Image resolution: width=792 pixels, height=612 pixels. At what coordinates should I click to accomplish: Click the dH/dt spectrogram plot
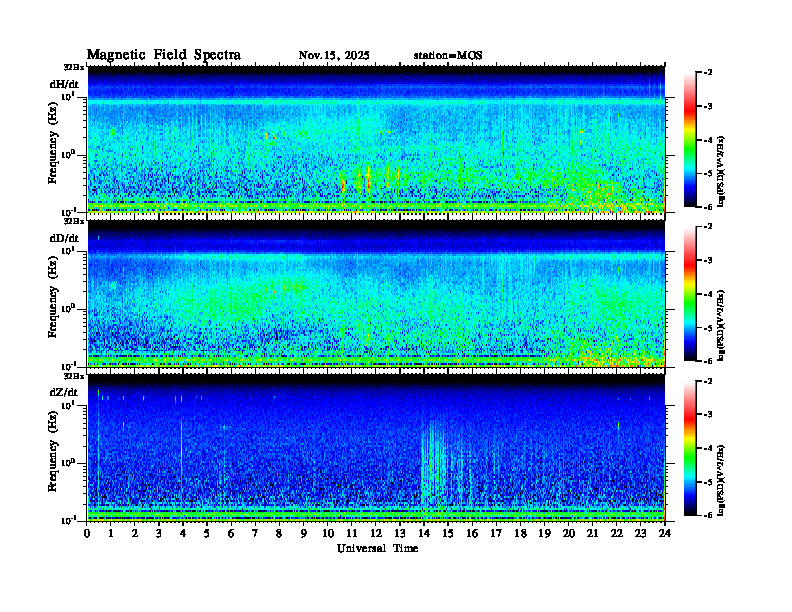[x=376, y=139]
